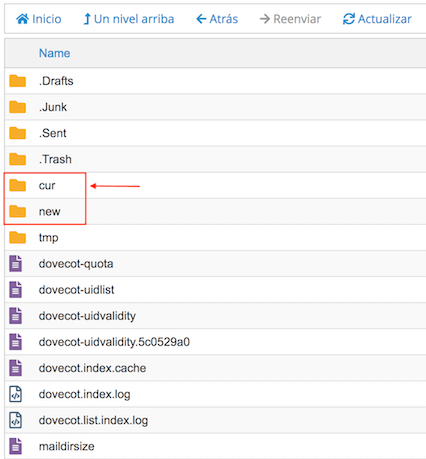Select the .Trash folder icon
Screen dimensions: 426x459
(x=18, y=159)
